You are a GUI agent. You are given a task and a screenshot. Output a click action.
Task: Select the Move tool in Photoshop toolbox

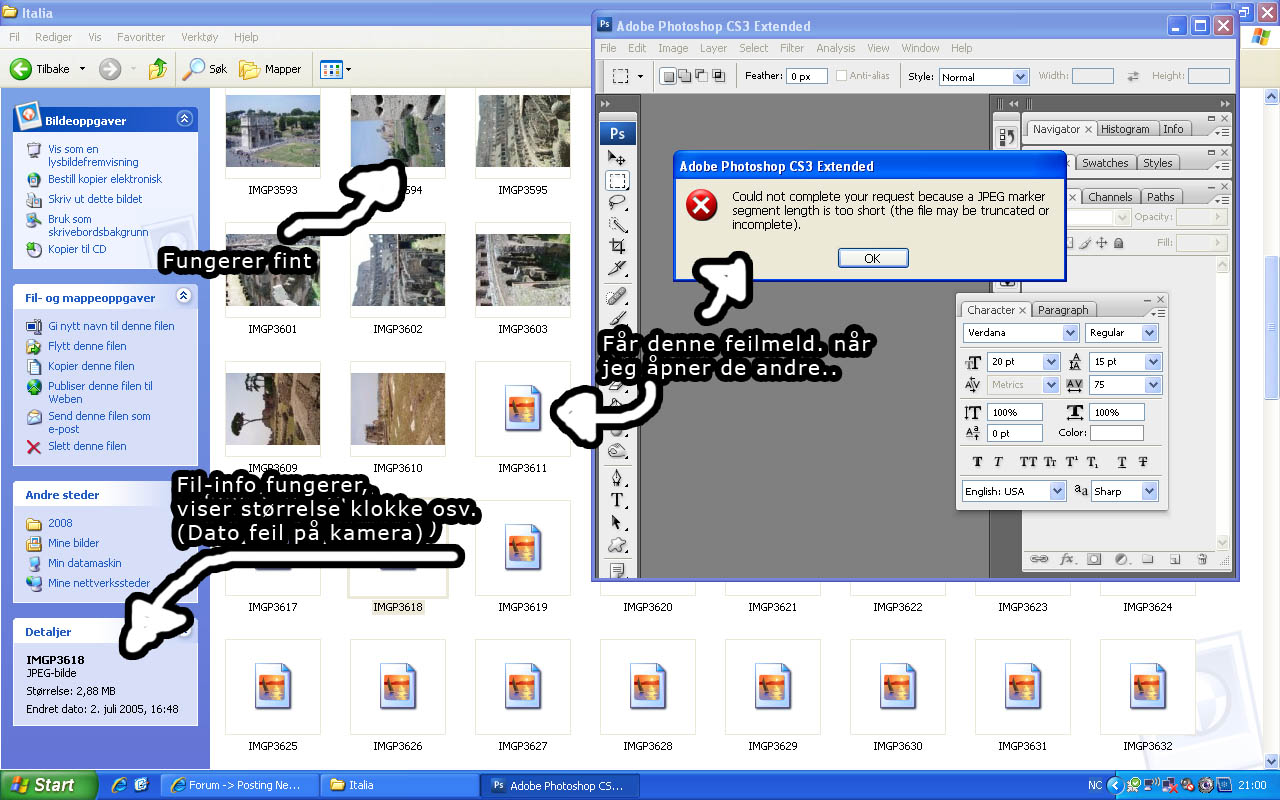[x=617, y=158]
